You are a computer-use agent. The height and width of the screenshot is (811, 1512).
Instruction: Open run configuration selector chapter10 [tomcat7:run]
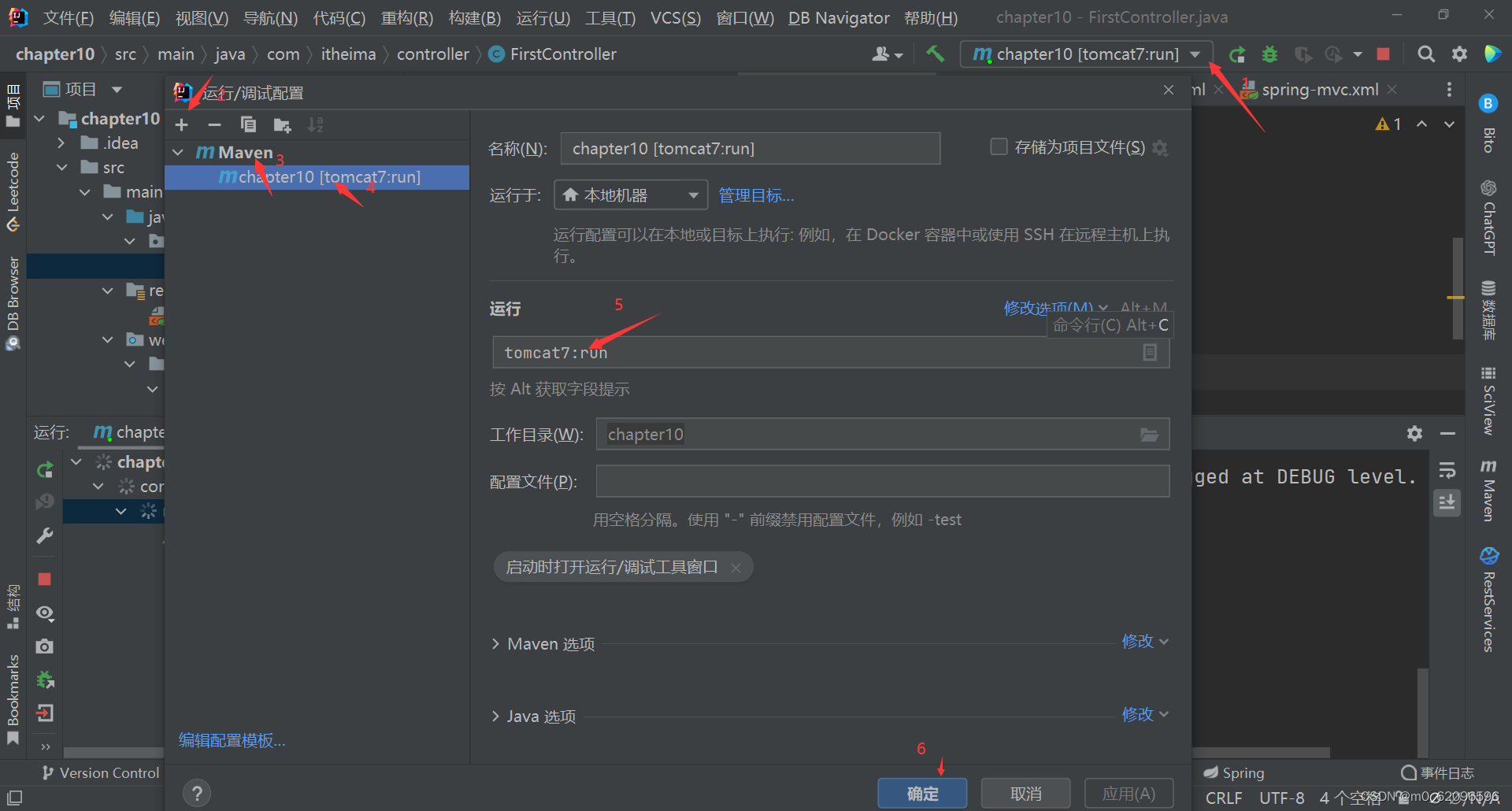pyautogui.click(x=1086, y=54)
